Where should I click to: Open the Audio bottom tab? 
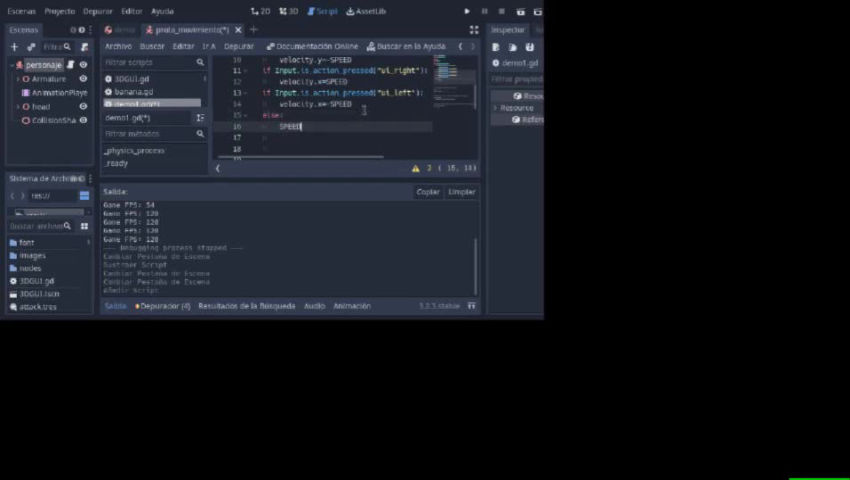(x=314, y=306)
